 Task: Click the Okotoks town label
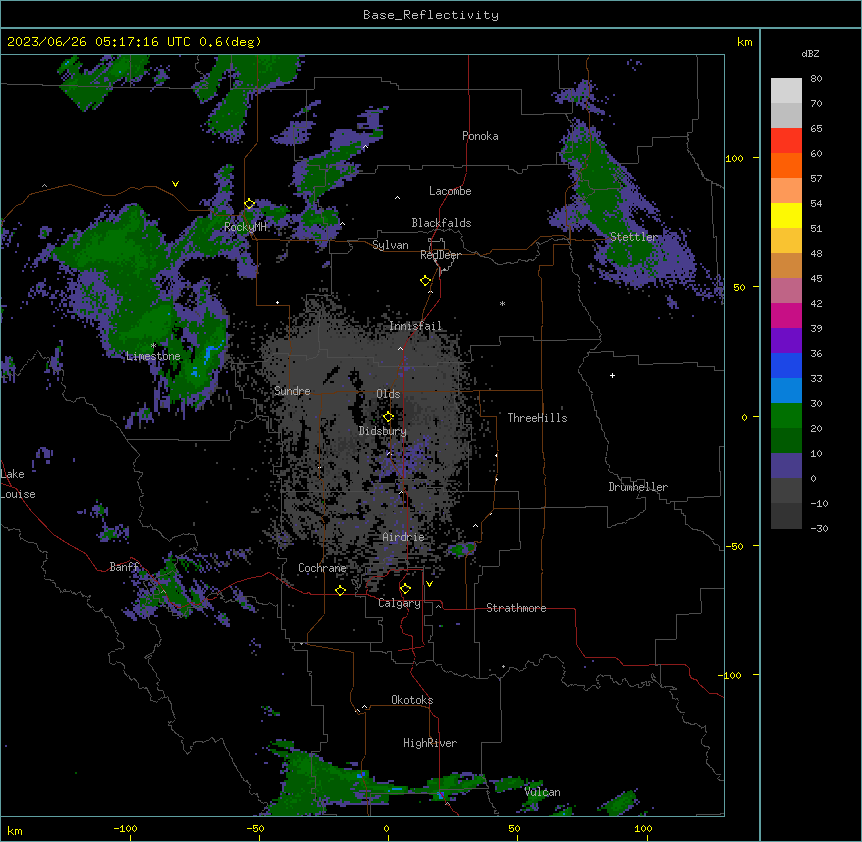click(412, 700)
